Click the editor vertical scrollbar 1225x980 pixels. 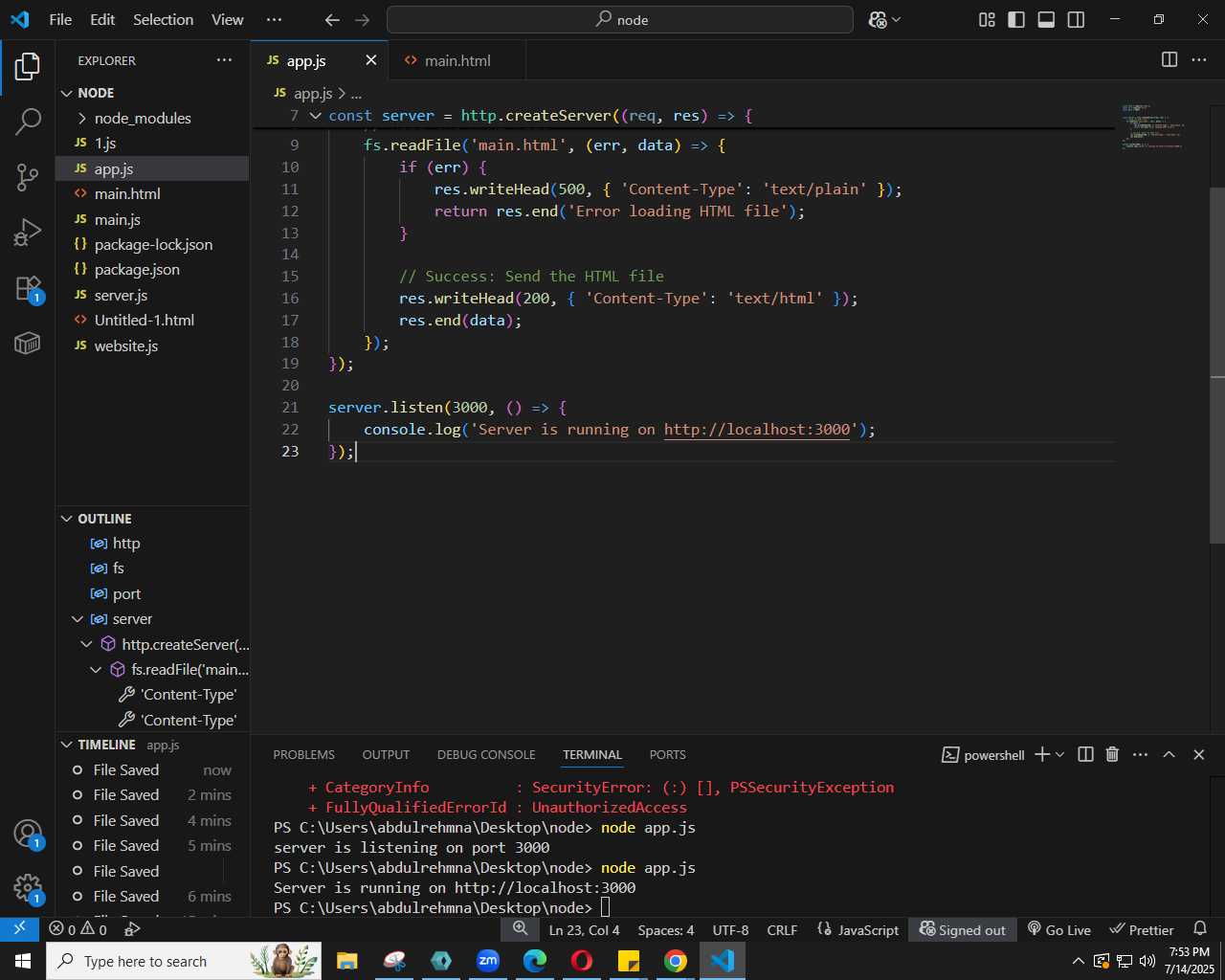tap(1217, 366)
